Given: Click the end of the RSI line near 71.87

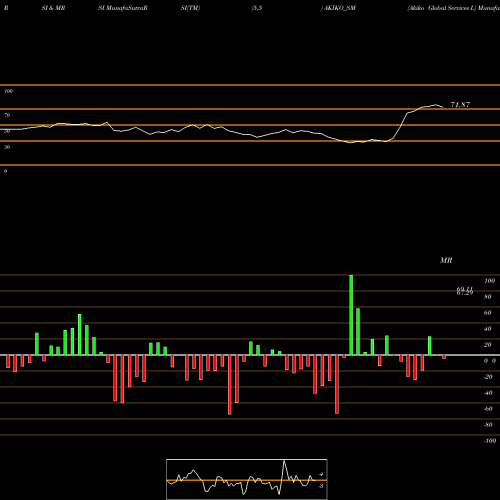Looking at the screenshot, I should click(442, 107).
